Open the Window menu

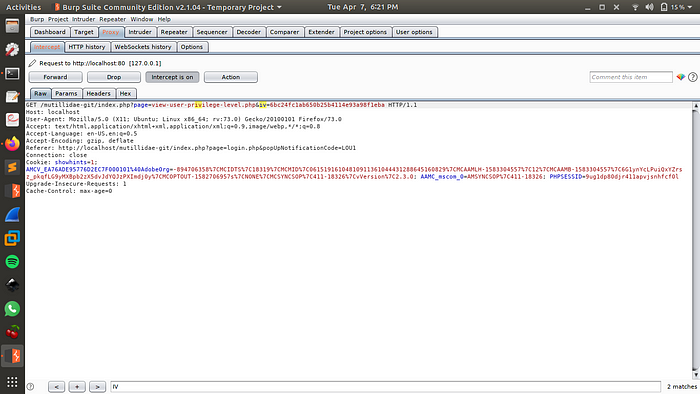(142, 19)
